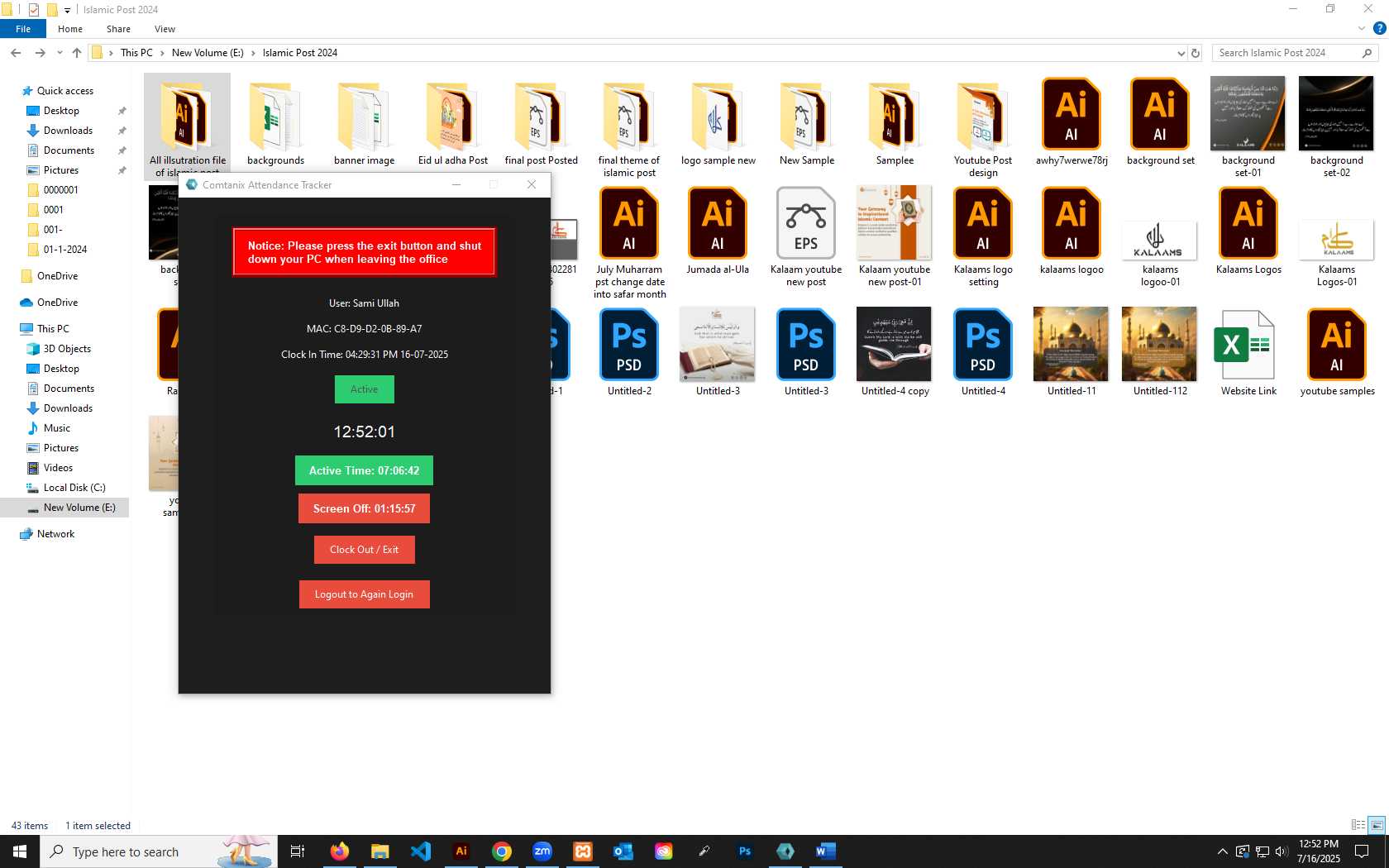1389x868 pixels.
Task: Open Google Chrome from taskbar
Action: [x=502, y=851]
